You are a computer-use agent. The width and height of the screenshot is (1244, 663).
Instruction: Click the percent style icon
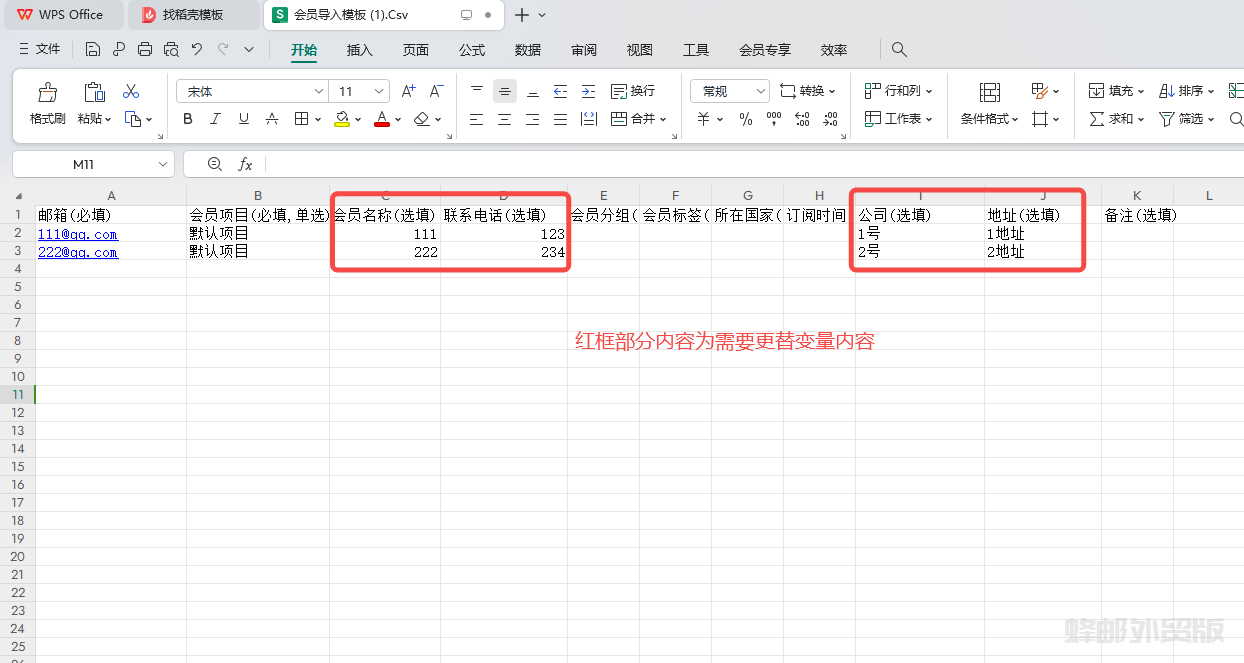point(745,119)
